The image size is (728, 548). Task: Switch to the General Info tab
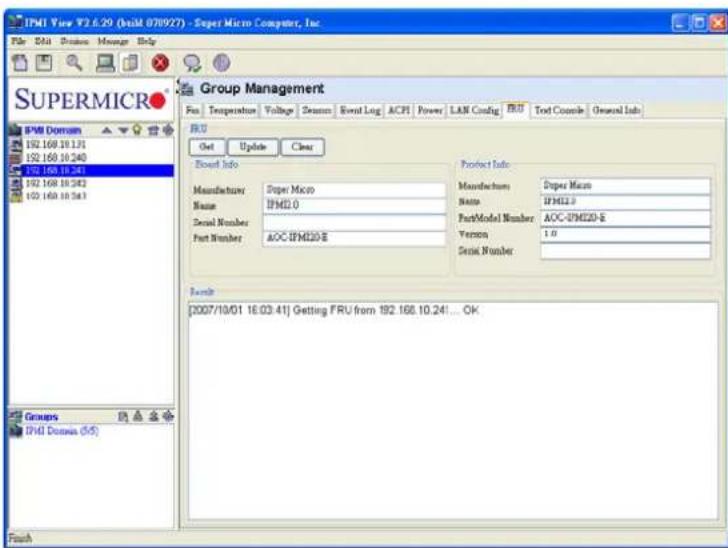[617, 110]
